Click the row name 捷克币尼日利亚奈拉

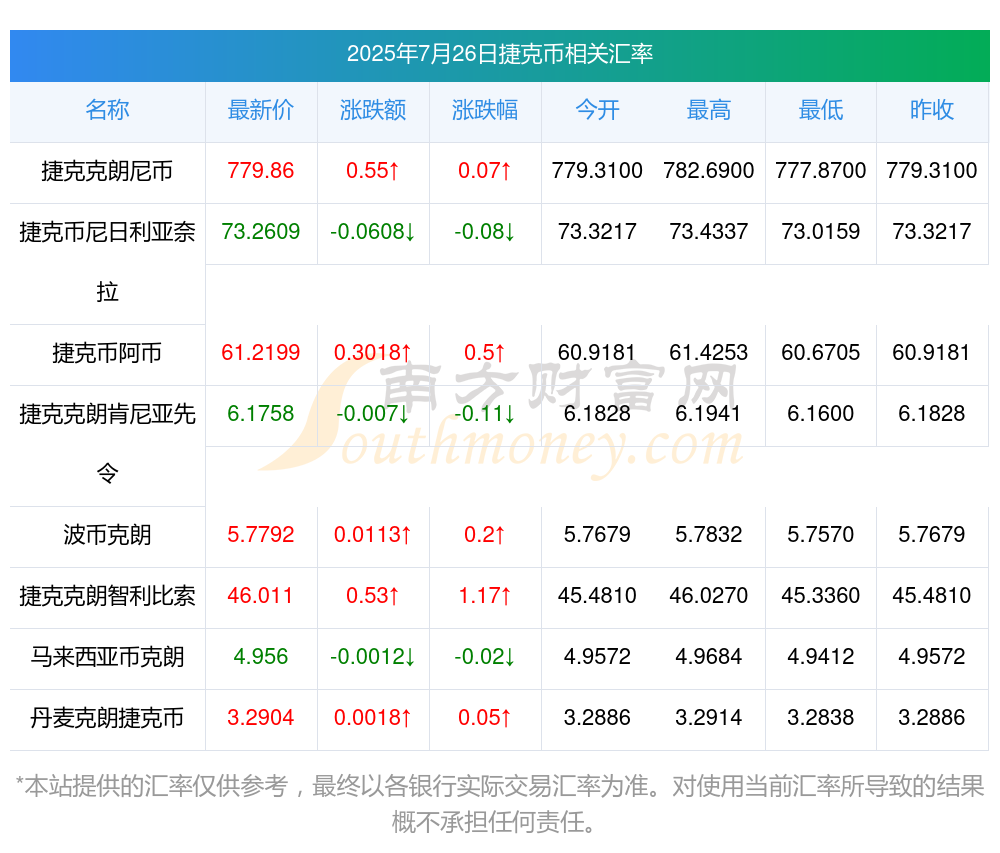tap(107, 261)
